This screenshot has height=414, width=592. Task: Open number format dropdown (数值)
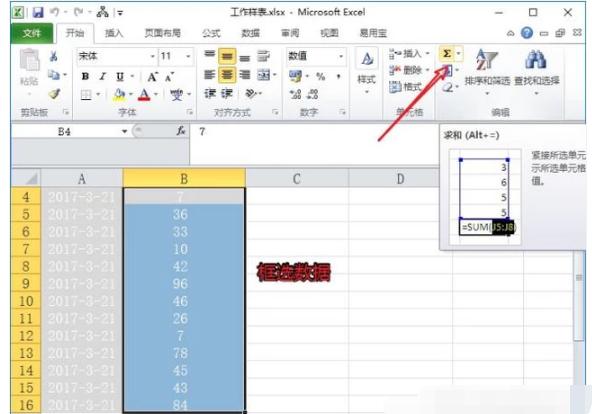(341, 56)
